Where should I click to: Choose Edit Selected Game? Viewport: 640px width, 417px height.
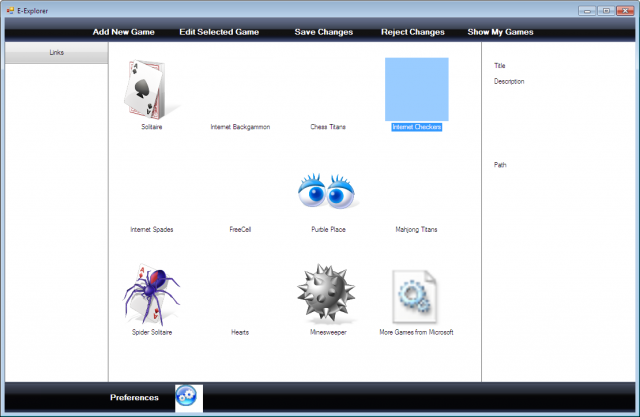coord(219,32)
